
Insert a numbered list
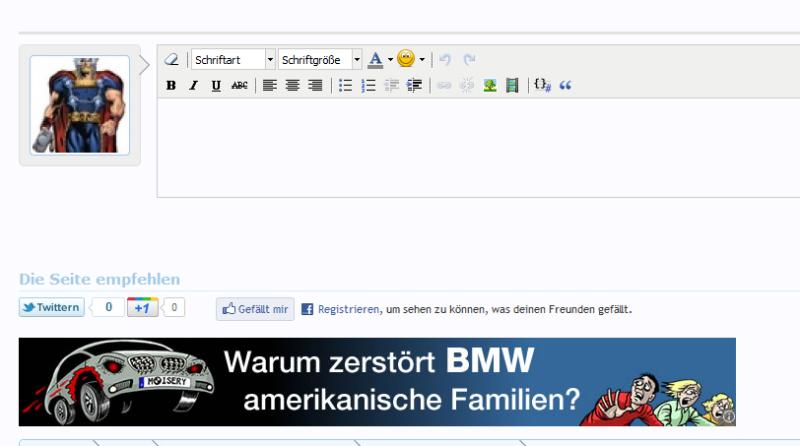tap(368, 86)
